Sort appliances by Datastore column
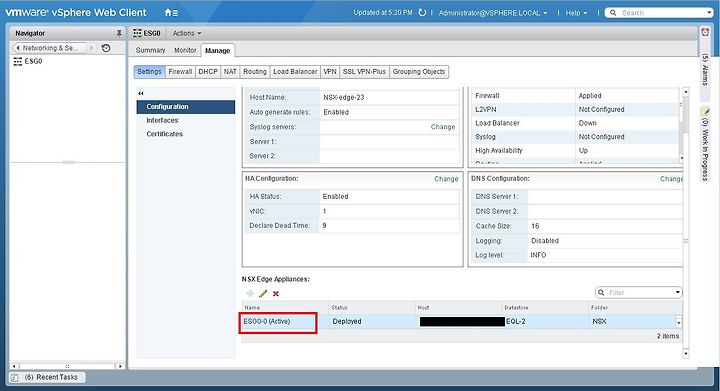720x391 pixels. [x=545, y=307]
